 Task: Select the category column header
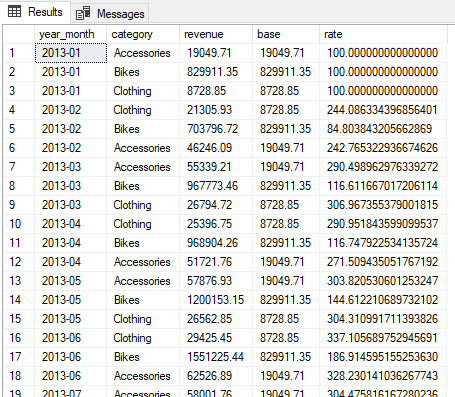(143, 34)
